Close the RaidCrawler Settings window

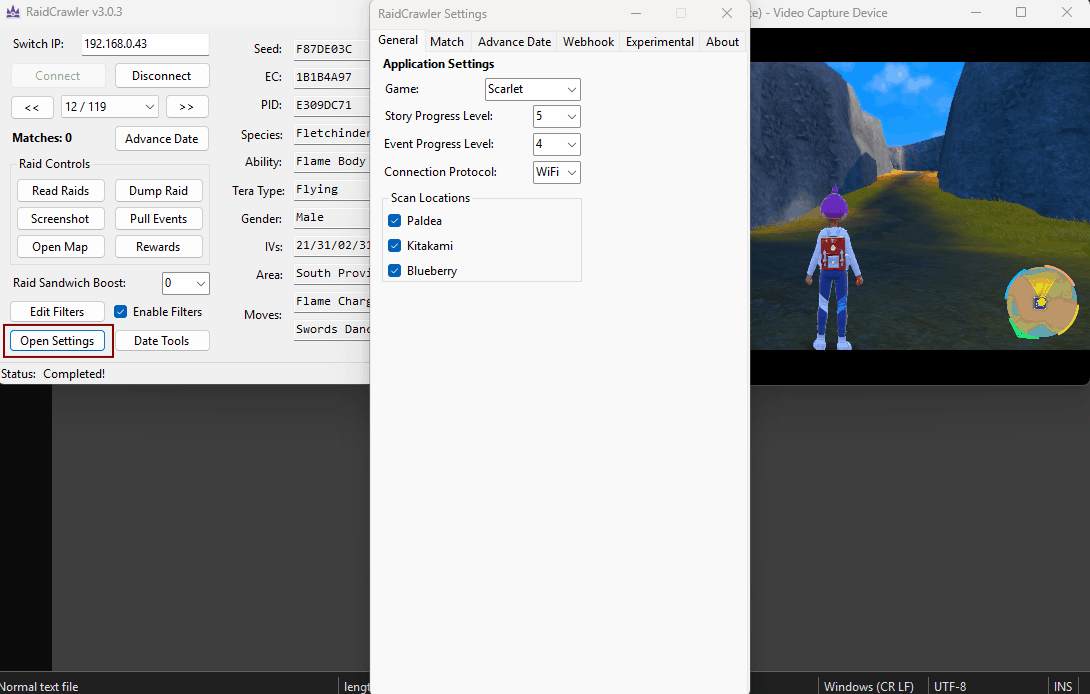click(726, 13)
